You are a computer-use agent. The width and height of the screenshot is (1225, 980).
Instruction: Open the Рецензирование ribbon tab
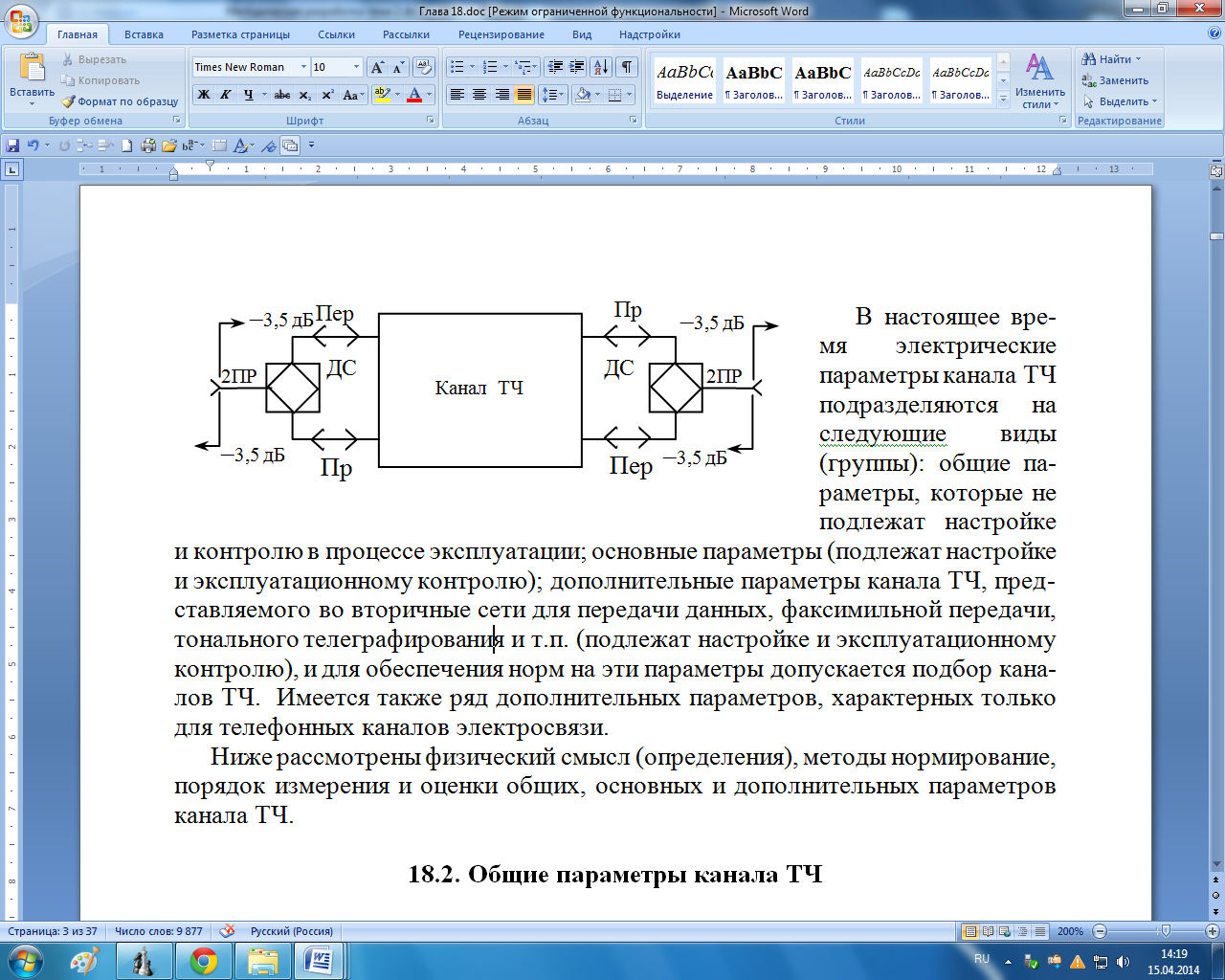[501, 34]
